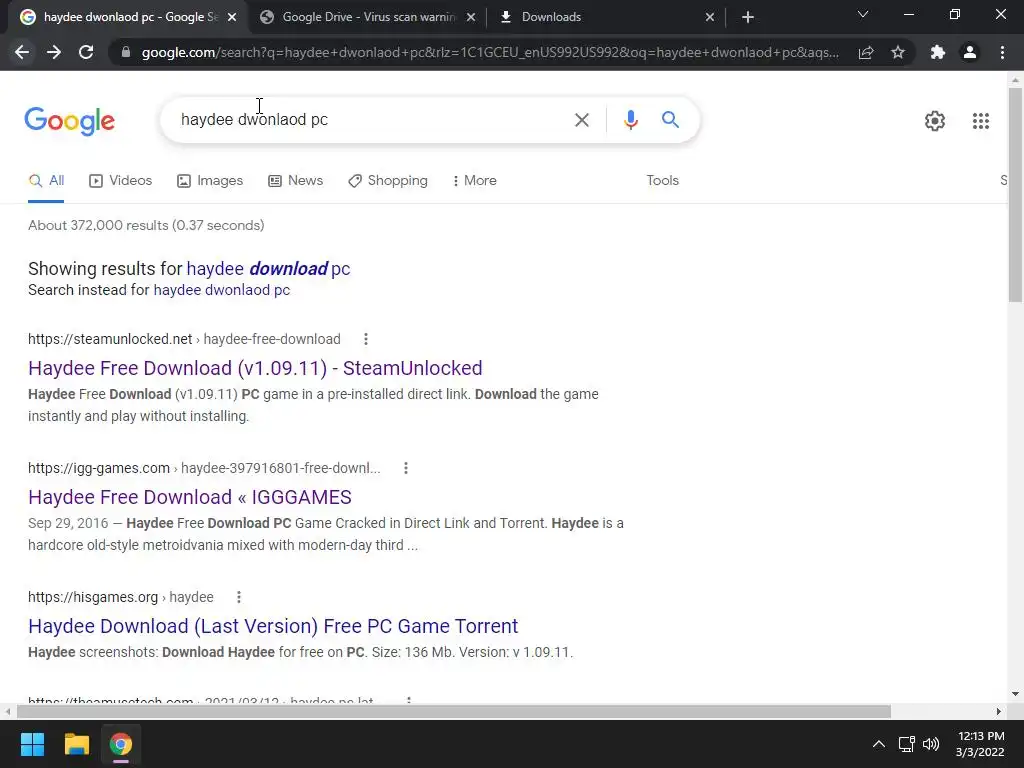Search instead for haydee dwonlaod pc
This screenshot has width=1024, height=768.
(221, 290)
